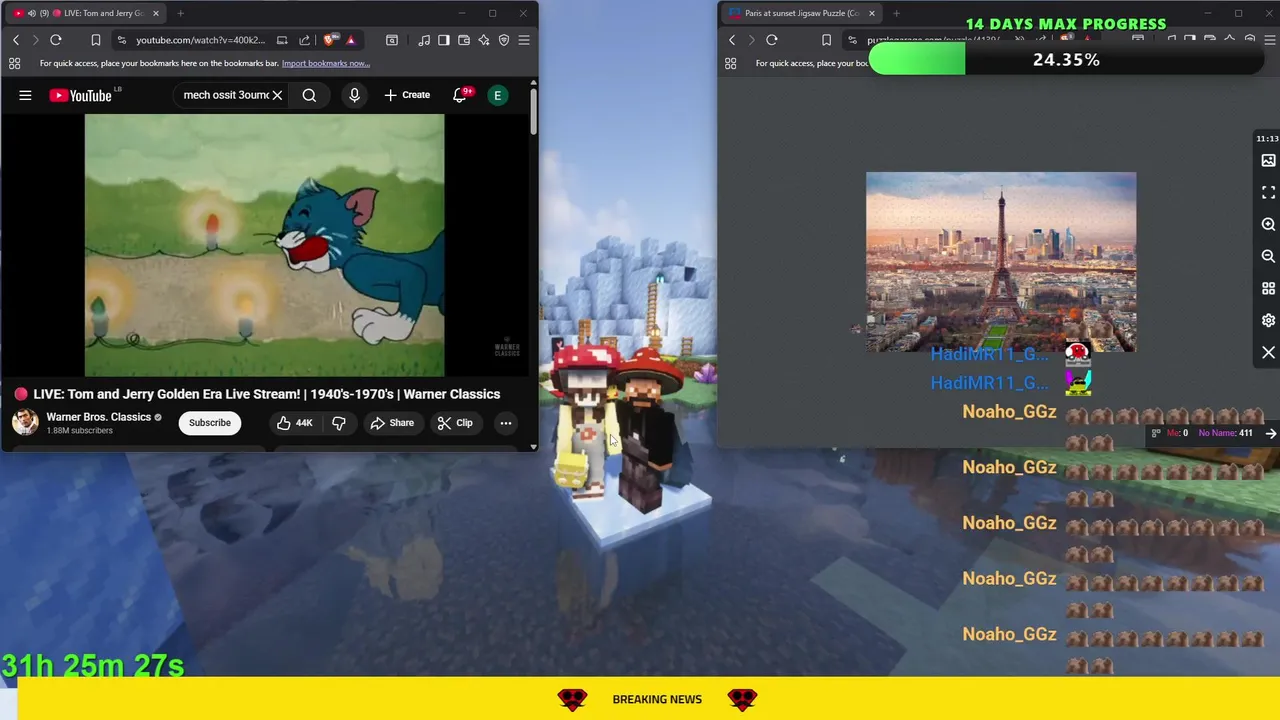Mute the Tom and Jerry tab audio icon
1280x720 pixels.
pyautogui.click(x=32, y=13)
